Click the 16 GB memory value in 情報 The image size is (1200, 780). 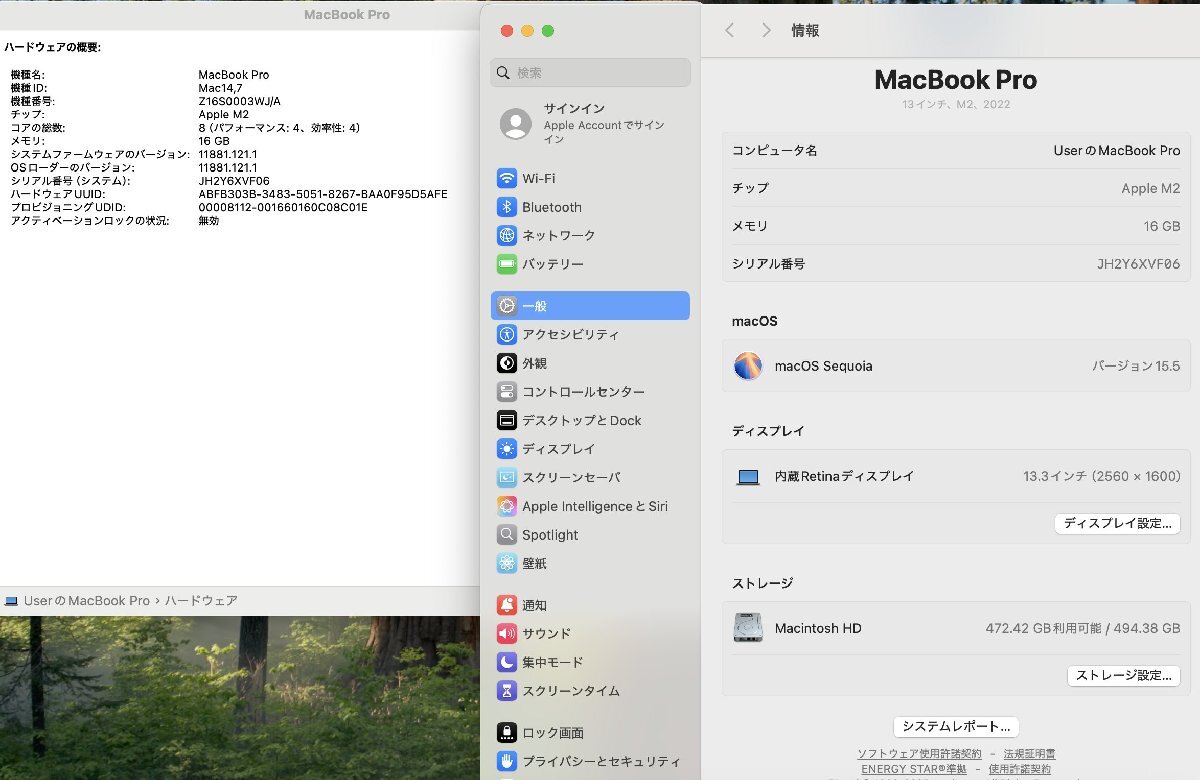[x=1162, y=226]
